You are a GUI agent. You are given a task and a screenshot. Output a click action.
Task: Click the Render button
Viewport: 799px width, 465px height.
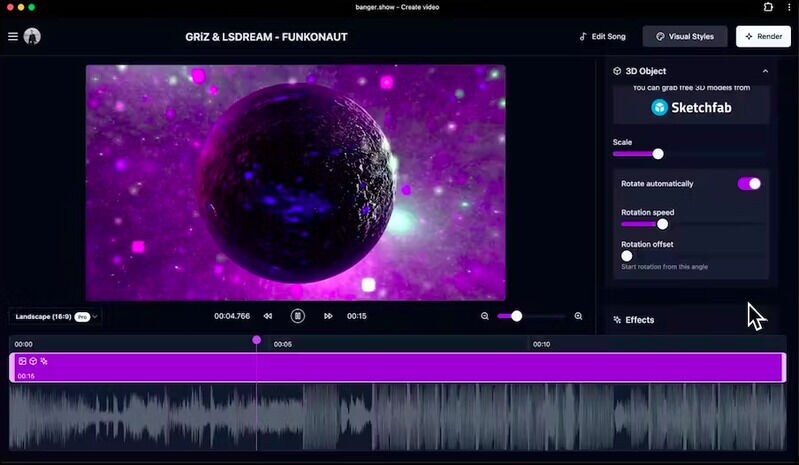point(763,37)
